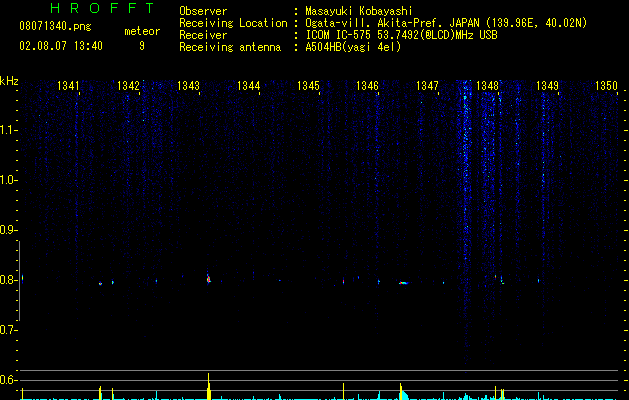Click the 0.8 kHz frequency label
This screenshot has height=400, width=629.
(9, 280)
